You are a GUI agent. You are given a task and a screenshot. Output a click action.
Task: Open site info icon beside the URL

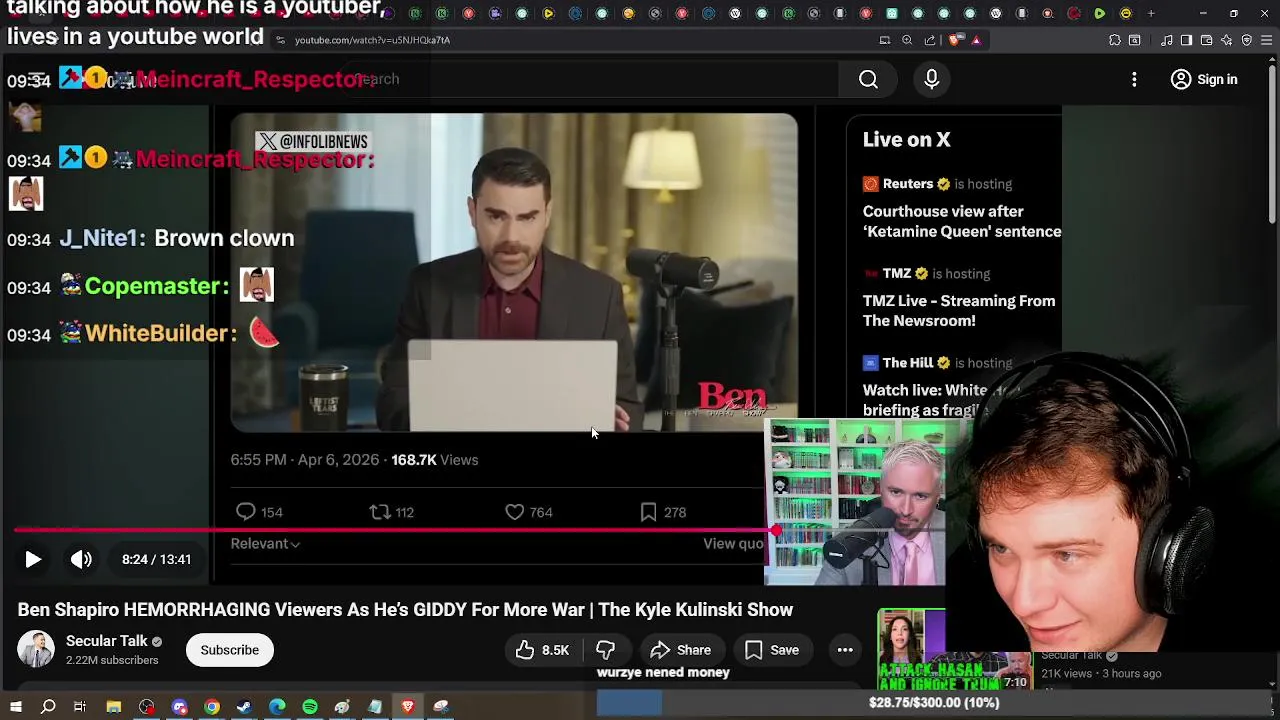pos(281,40)
